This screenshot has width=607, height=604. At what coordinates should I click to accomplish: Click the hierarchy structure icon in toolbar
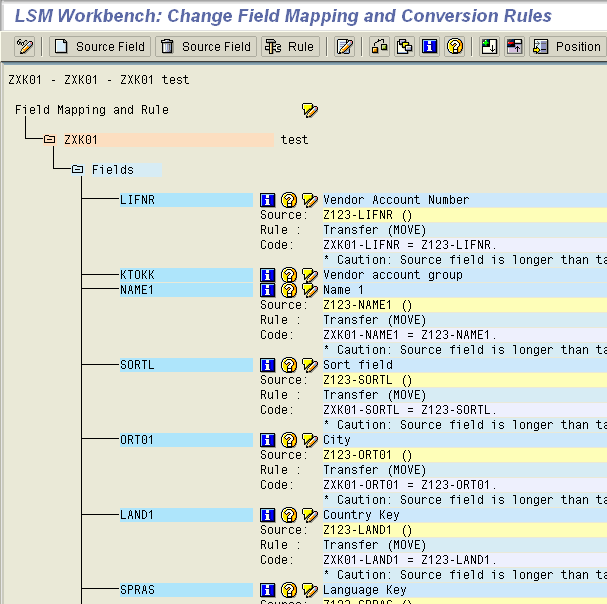point(380,47)
